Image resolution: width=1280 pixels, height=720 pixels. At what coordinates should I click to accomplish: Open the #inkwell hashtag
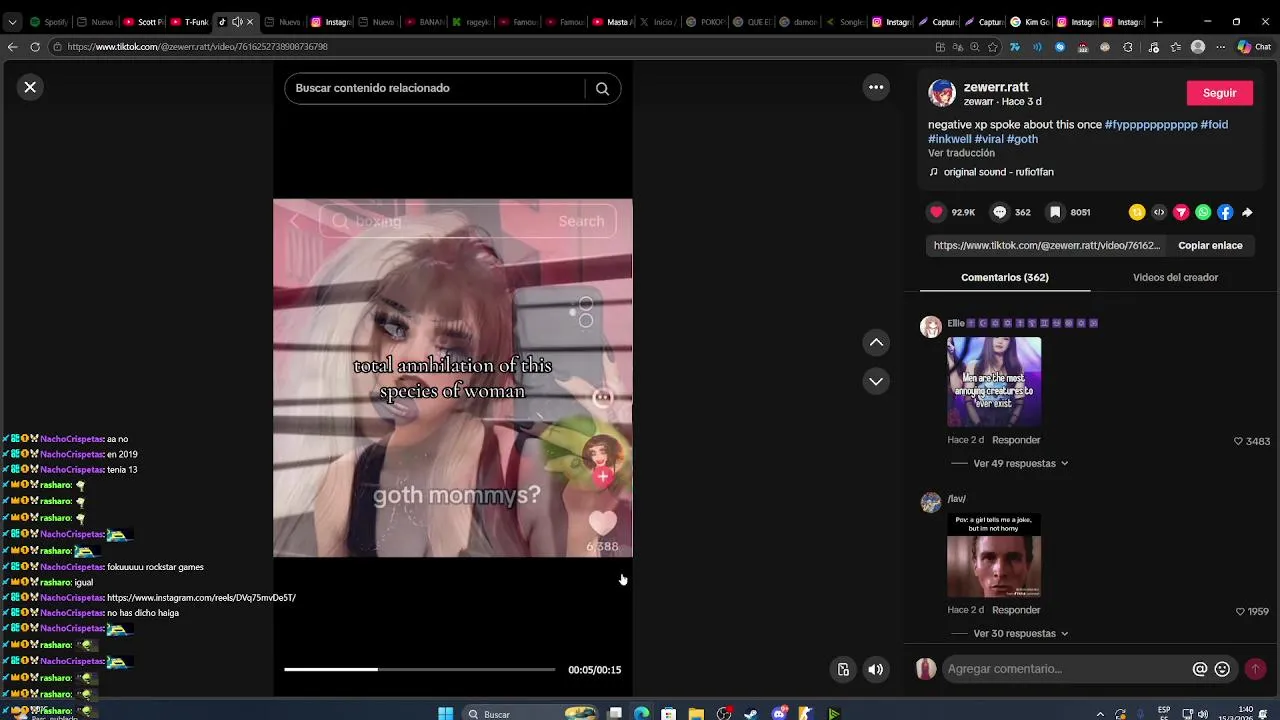[949, 139]
